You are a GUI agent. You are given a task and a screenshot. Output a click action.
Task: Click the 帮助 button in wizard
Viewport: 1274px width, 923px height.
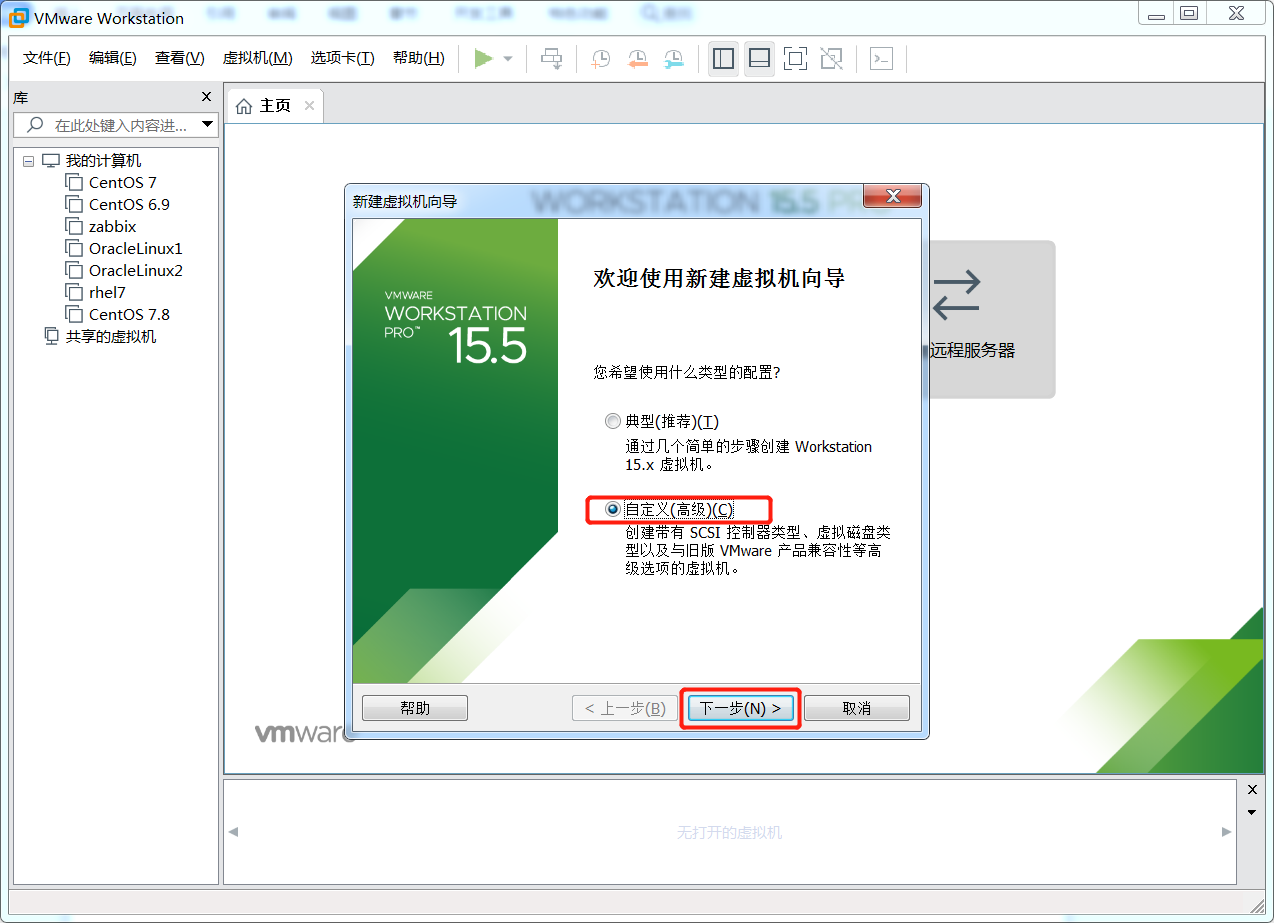415,708
